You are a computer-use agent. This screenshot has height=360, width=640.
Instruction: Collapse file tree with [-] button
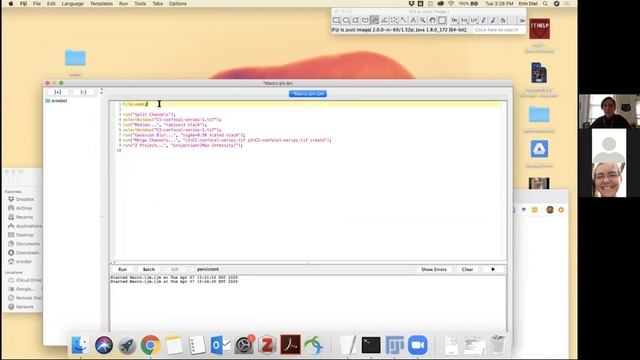[x=83, y=92]
